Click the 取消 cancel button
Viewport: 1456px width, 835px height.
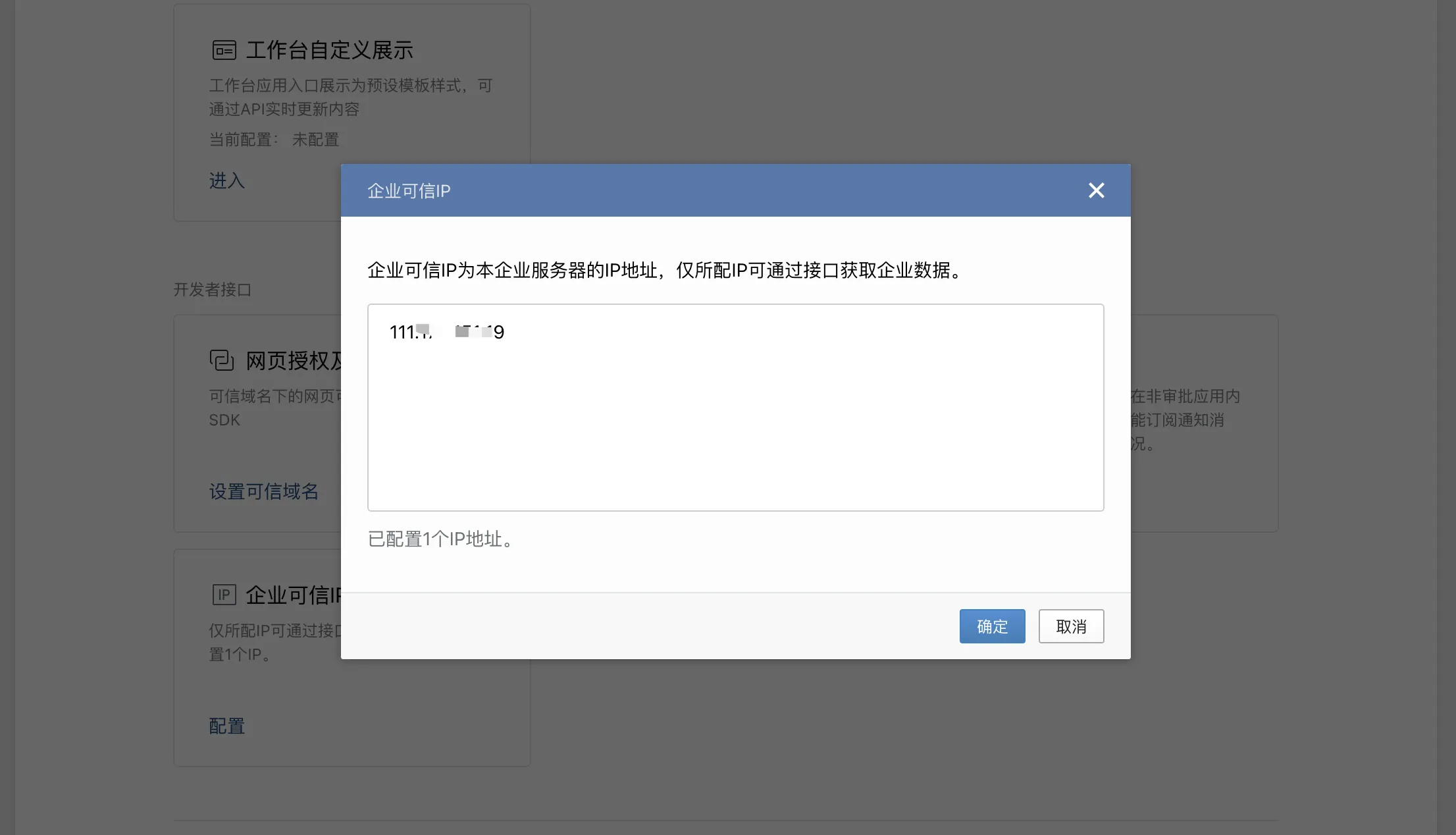(x=1071, y=626)
